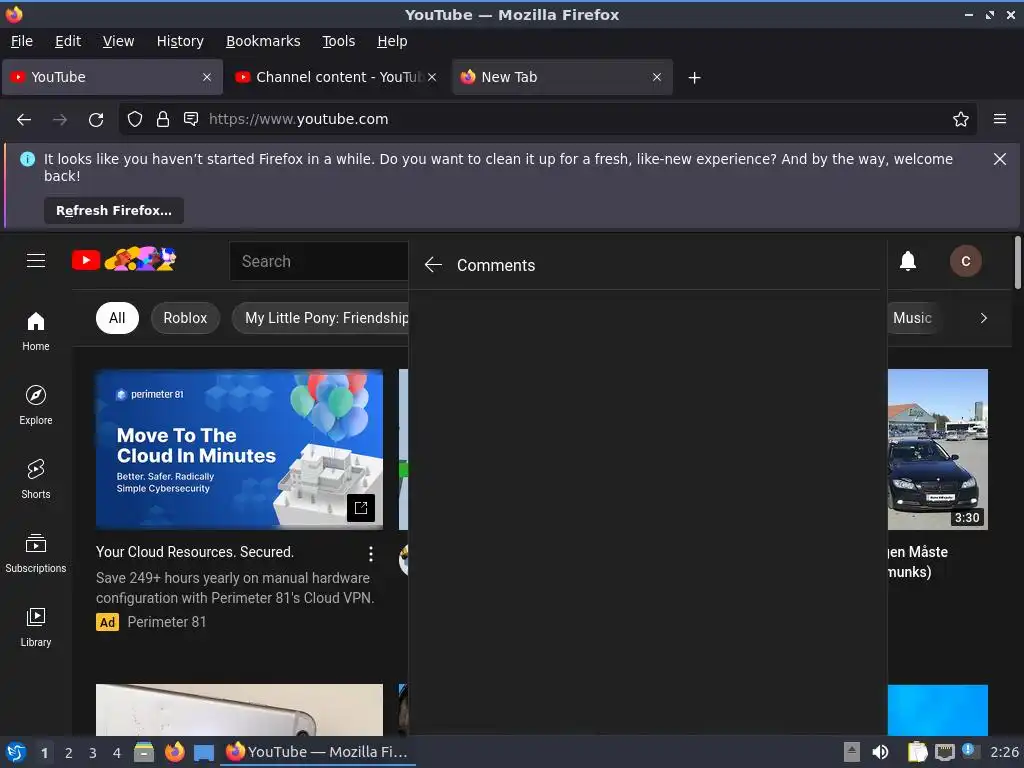Open Firefox application menu
Viewport: 1024px width, 768px height.
[1000, 119]
